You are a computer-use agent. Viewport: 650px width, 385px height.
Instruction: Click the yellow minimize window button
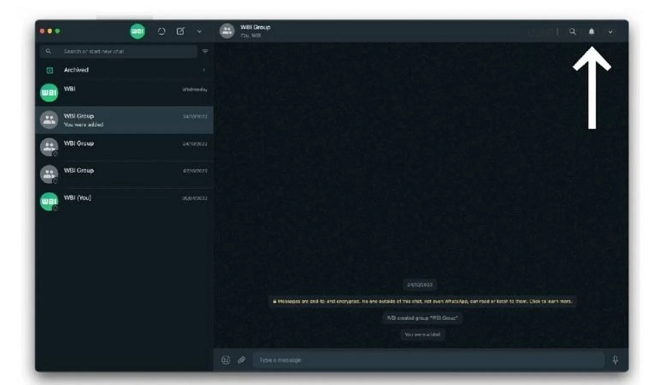(x=50, y=31)
